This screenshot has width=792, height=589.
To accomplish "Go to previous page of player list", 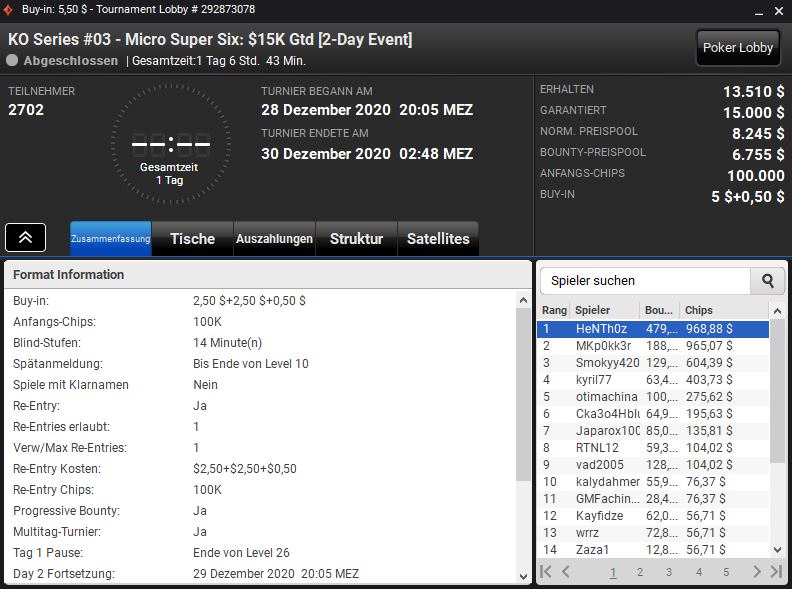I will [x=566, y=572].
